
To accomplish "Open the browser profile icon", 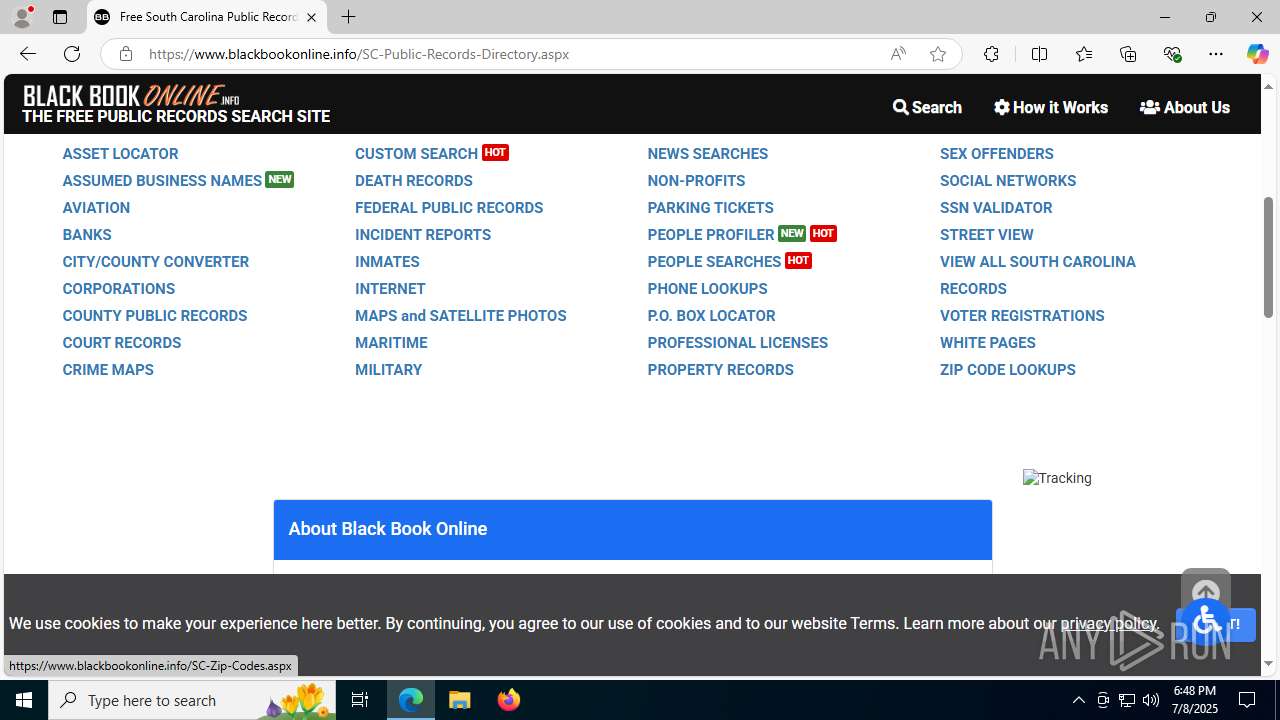I will [x=22, y=17].
